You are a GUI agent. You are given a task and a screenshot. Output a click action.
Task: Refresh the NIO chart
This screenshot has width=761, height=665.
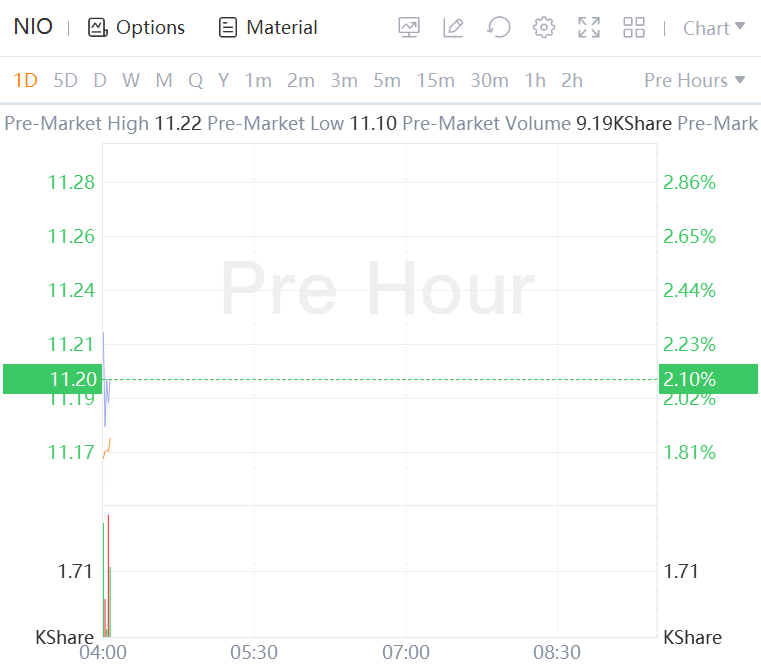498,28
